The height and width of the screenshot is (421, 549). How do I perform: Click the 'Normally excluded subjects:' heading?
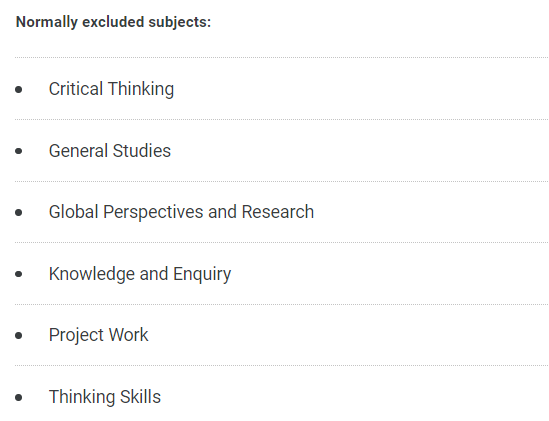pos(113,22)
